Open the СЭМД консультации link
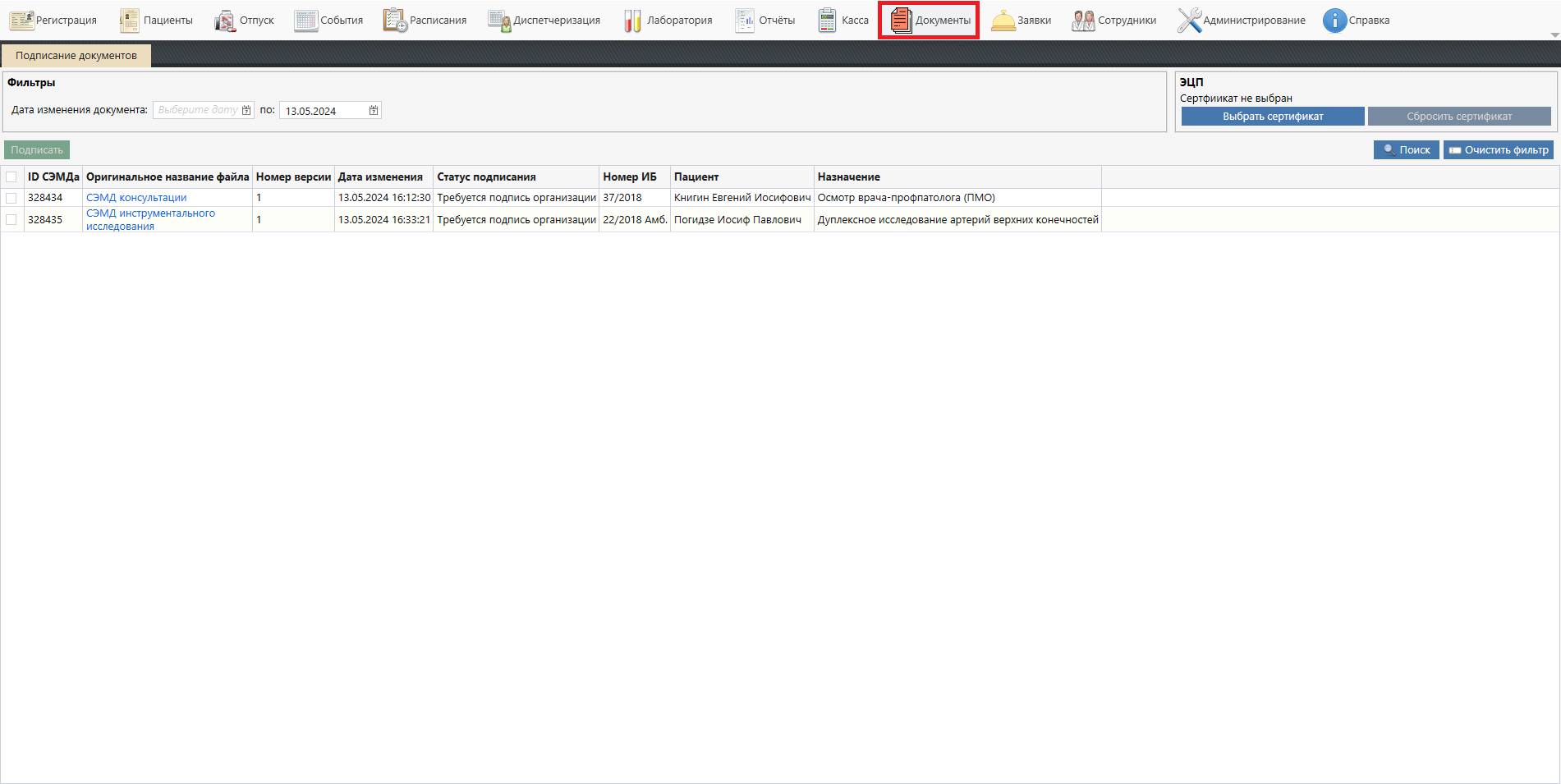1561x784 pixels. tap(136, 198)
